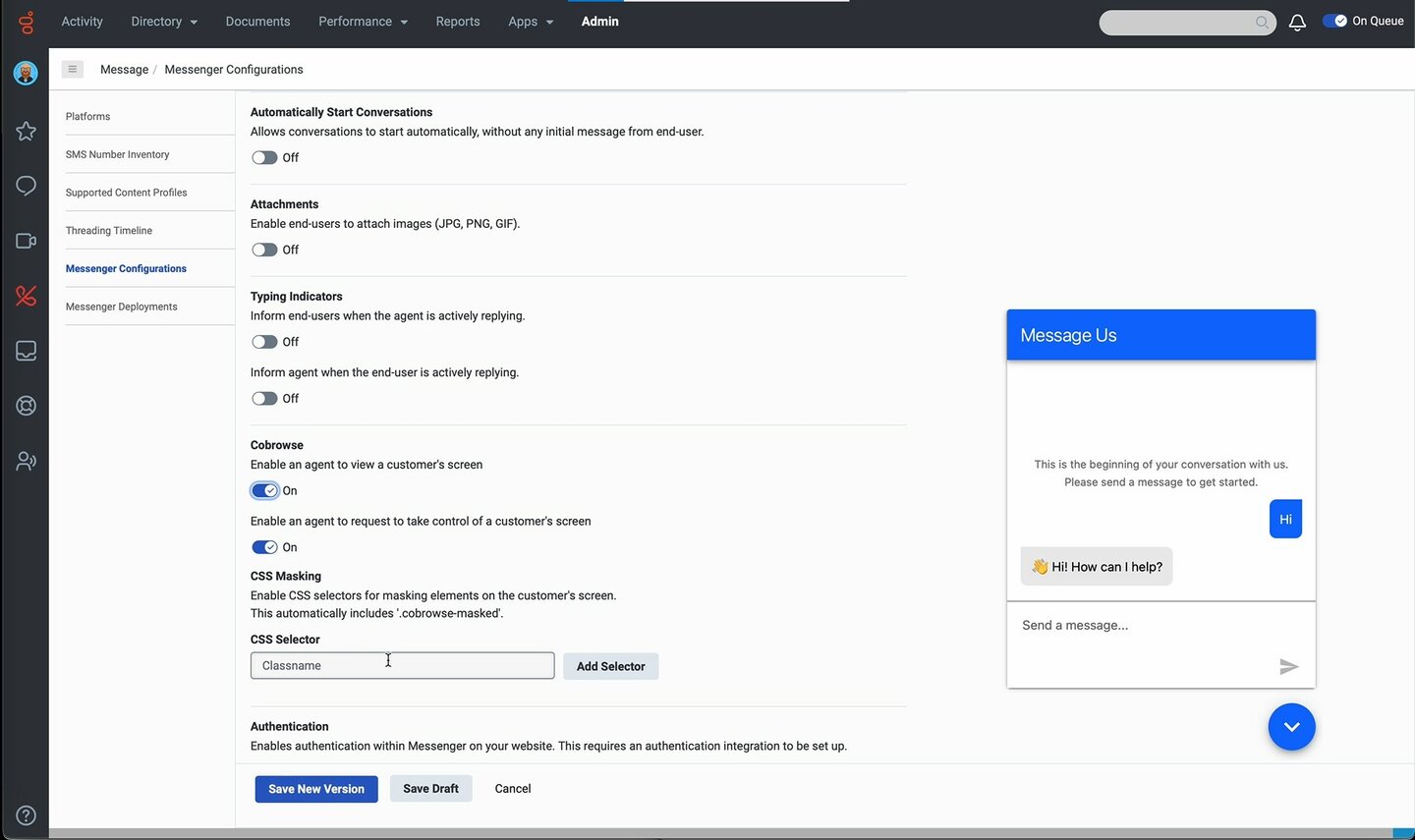Switch agent status off On Queue
This screenshot has height=840, width=1415.
(x=1334, y=20)
